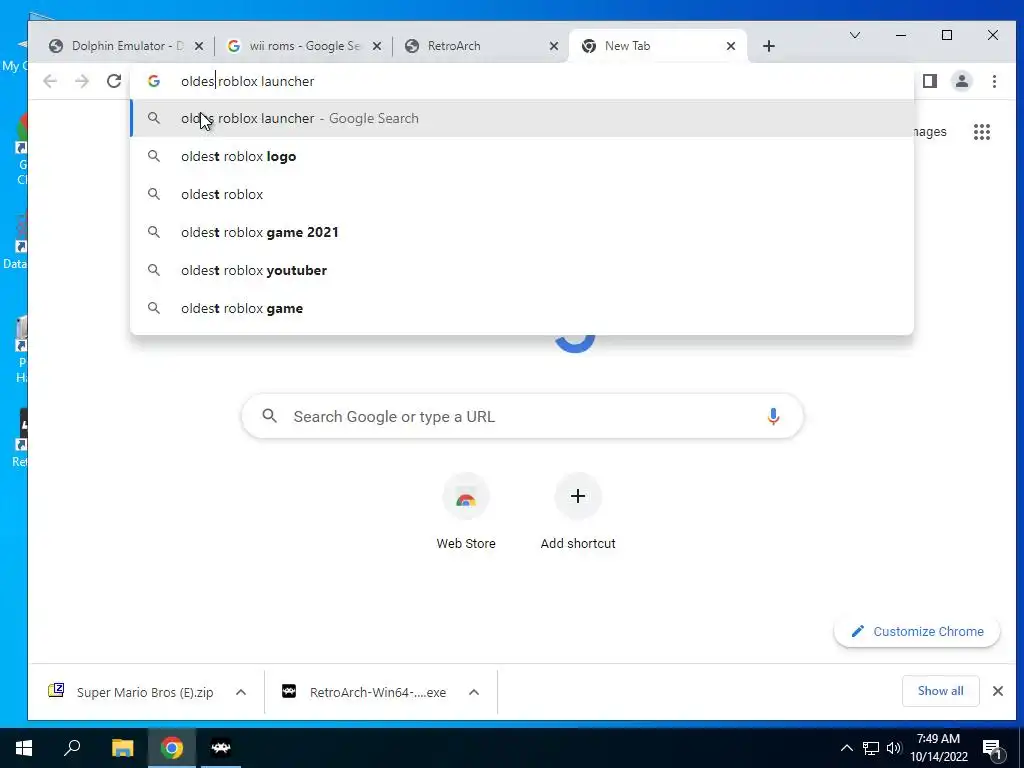Screen dimensions: 1024x768
Task: Click the Search Google or type URL box
Action: [522, 417]
